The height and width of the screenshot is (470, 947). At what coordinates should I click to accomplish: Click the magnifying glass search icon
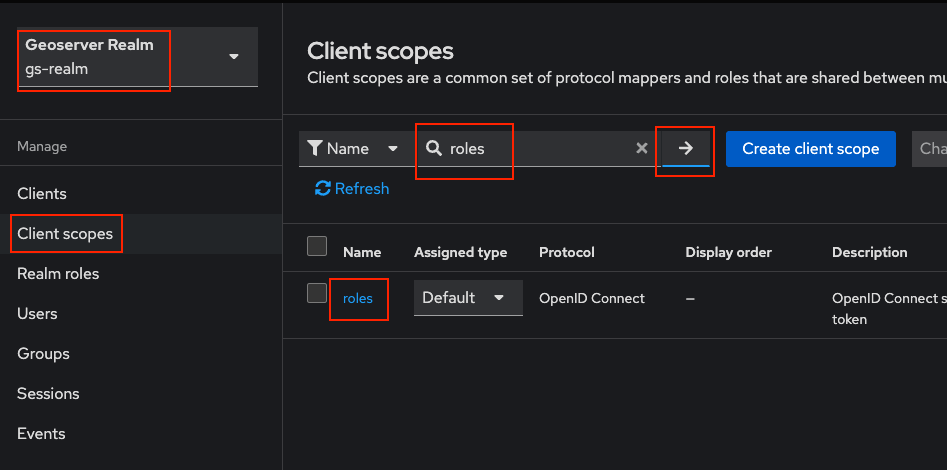tap(434, 148)
